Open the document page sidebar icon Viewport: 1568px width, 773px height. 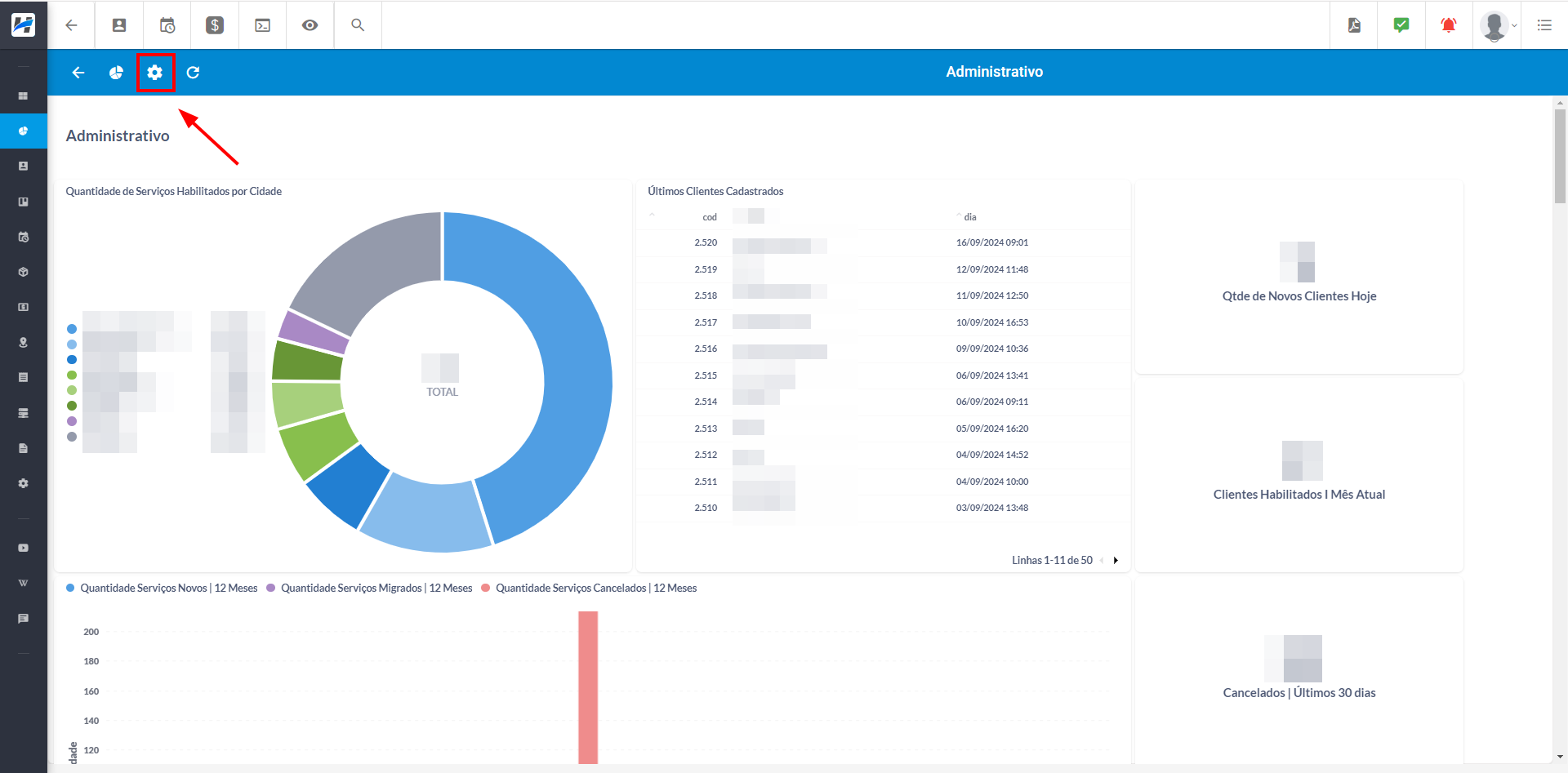pyautogui.click(x=24, y=448)
